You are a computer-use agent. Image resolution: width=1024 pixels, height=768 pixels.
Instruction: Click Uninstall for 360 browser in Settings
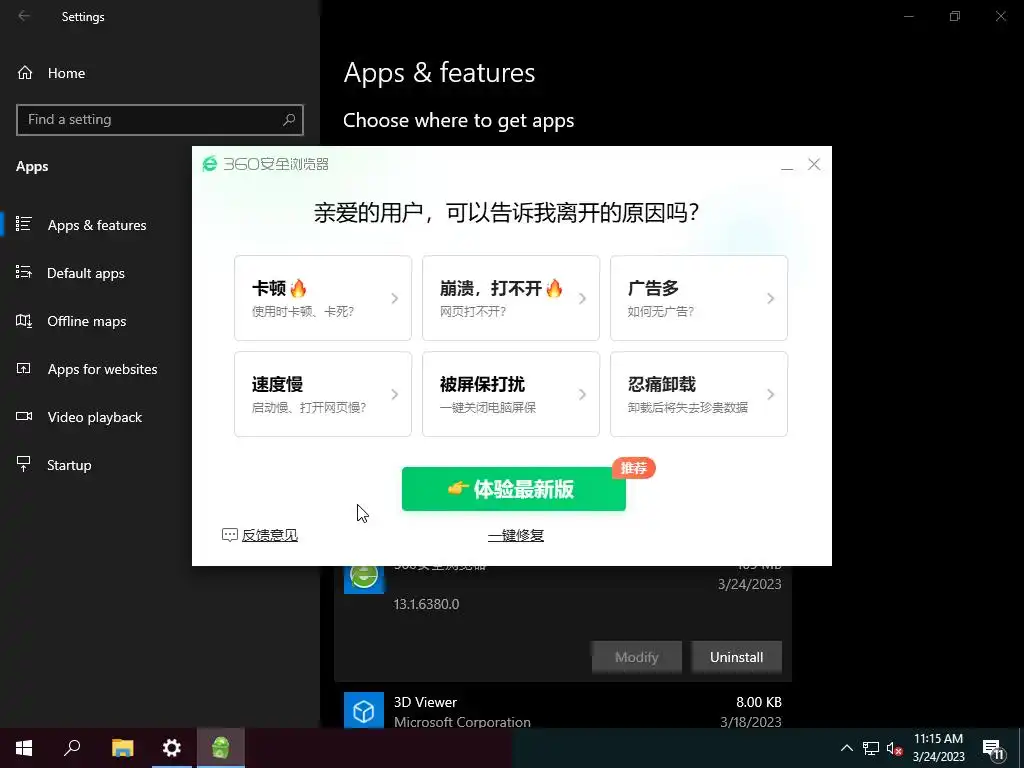pyautogui.click(x=736, y=657)
